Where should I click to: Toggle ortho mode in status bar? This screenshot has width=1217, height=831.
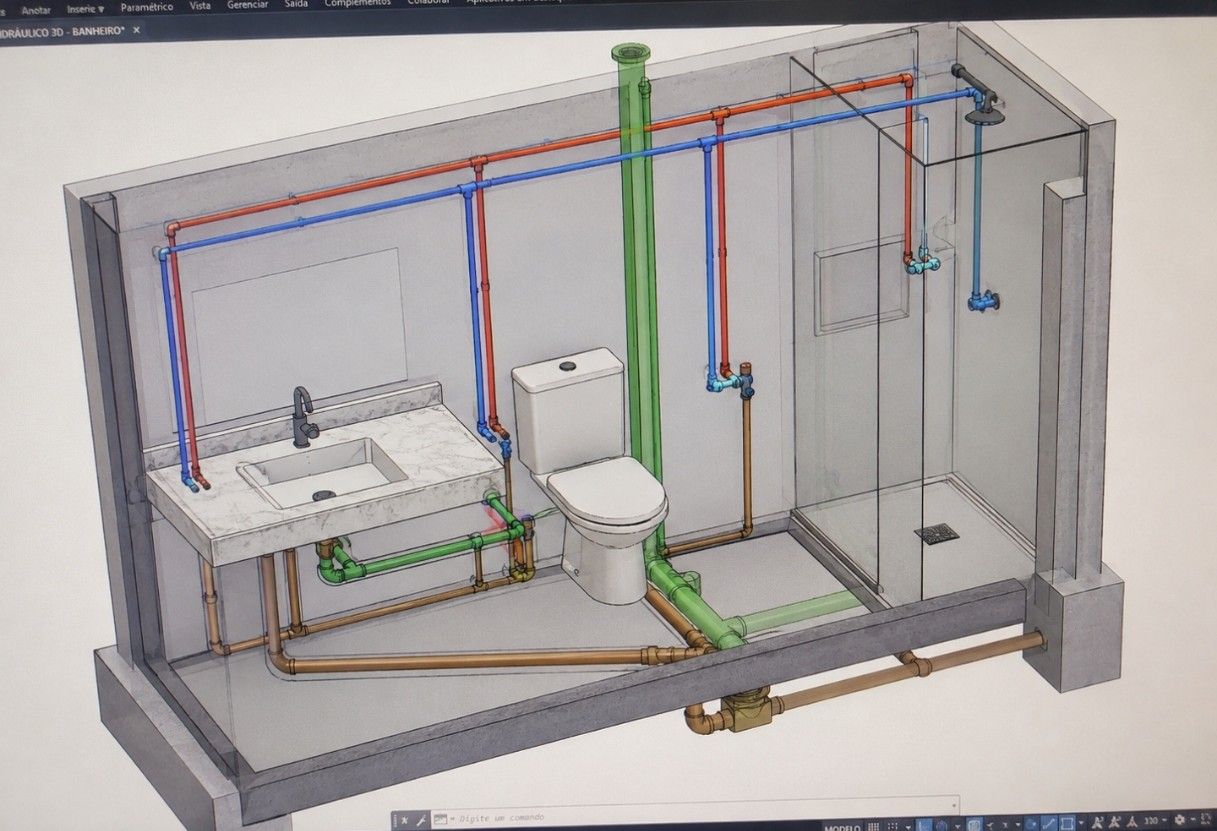pos(925,826)
